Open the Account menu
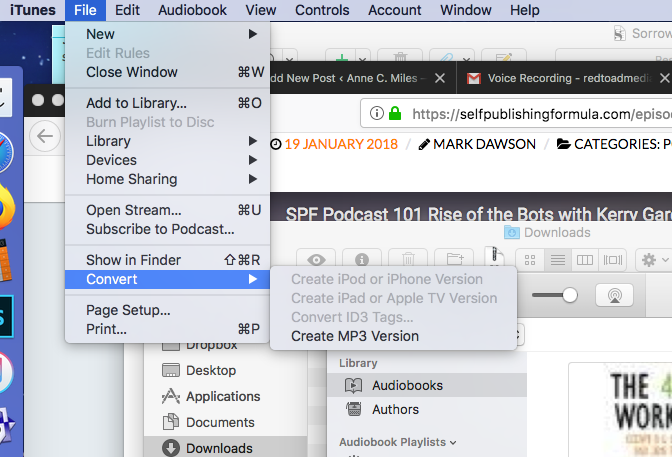 (x=395, y=10)
